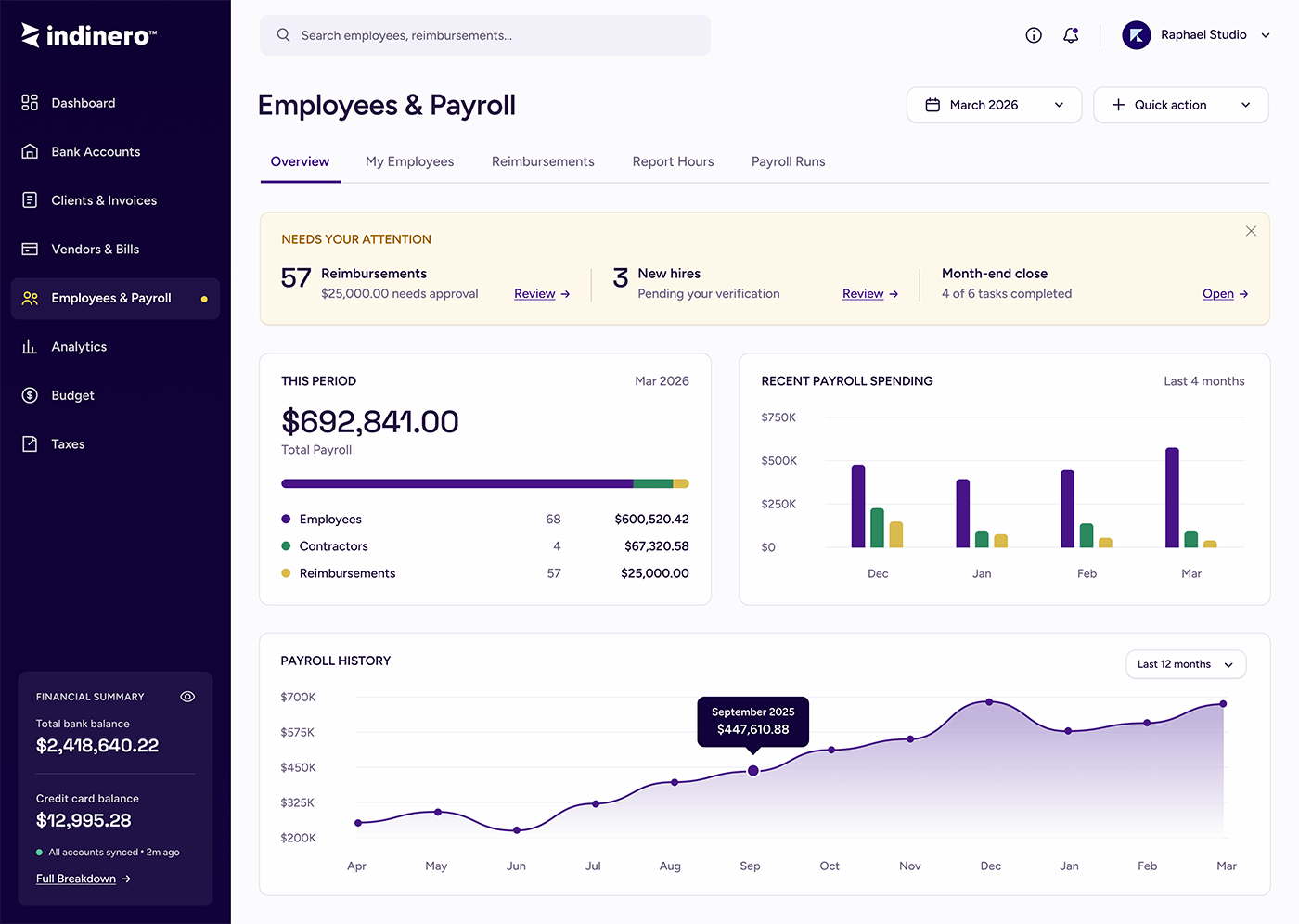The image size is (1299, 924).
Task: Open the Payroll Runs tab
Action: pyautogui.click(x=789, y=161)
